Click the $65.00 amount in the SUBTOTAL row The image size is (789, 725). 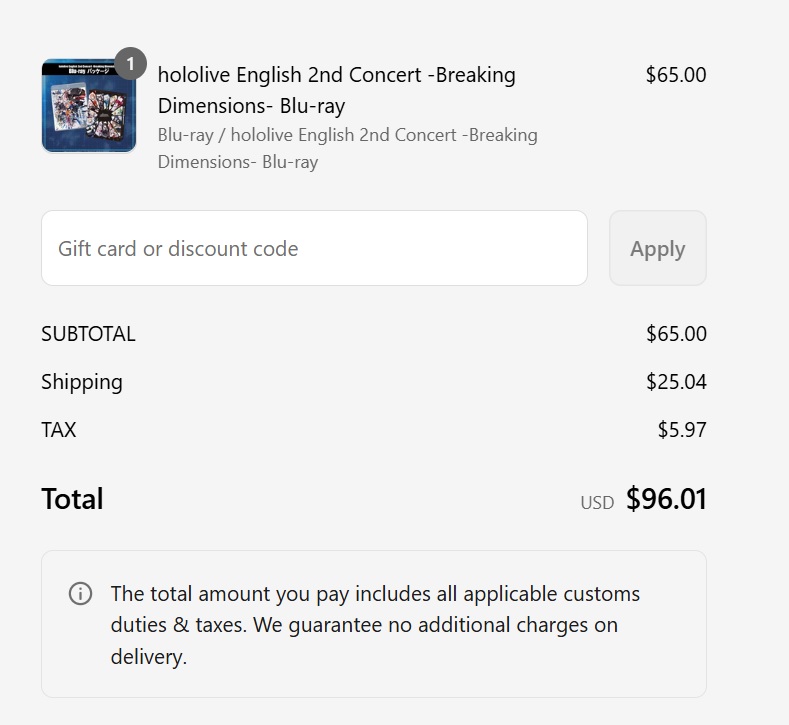point(676,334)
